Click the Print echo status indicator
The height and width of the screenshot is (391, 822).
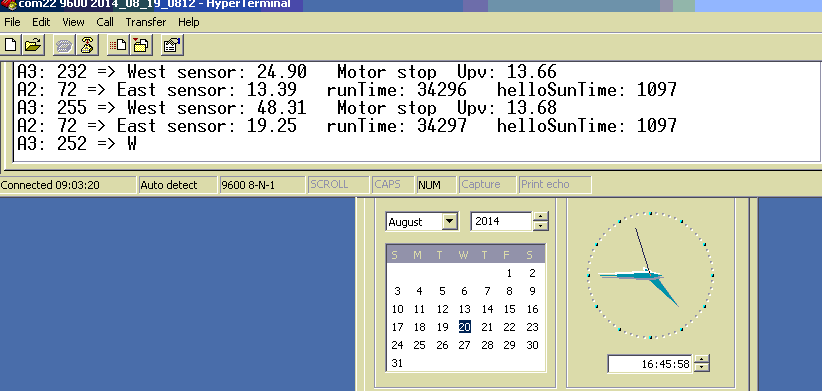click(555, 185)
